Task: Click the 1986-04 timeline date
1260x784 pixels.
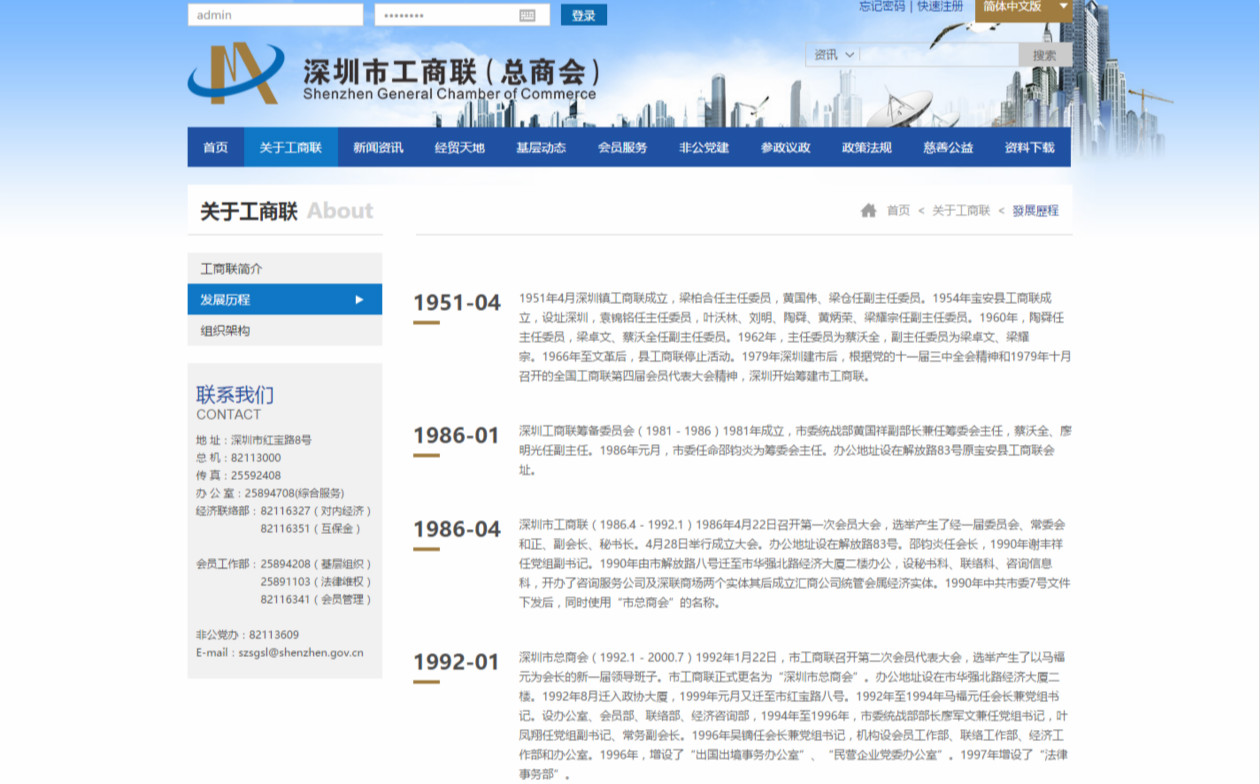Action: [x=457, y=529]
